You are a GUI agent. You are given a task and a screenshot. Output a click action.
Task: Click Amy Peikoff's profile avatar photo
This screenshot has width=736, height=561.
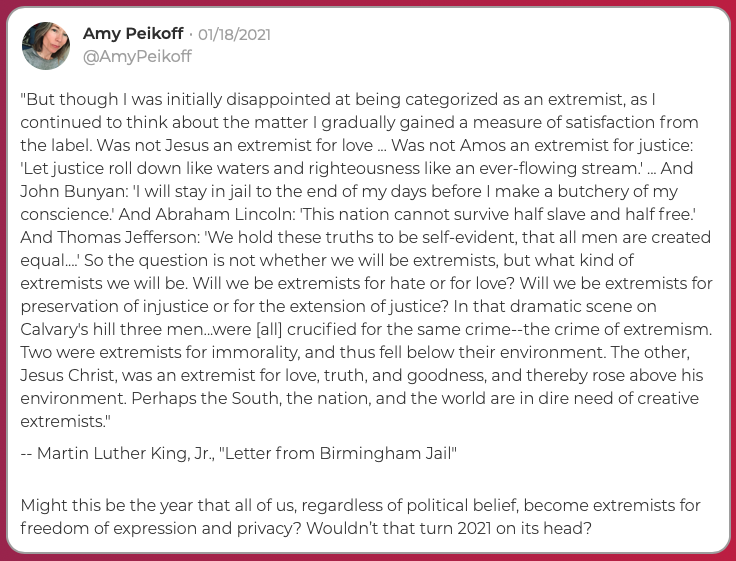pos(46,46)
